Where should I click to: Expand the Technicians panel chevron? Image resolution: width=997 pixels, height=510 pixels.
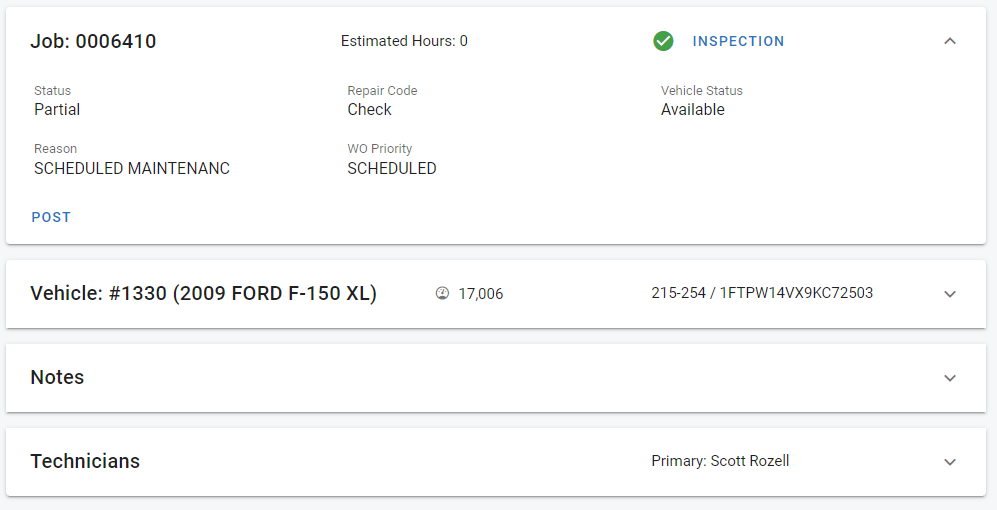click(950, 462)
